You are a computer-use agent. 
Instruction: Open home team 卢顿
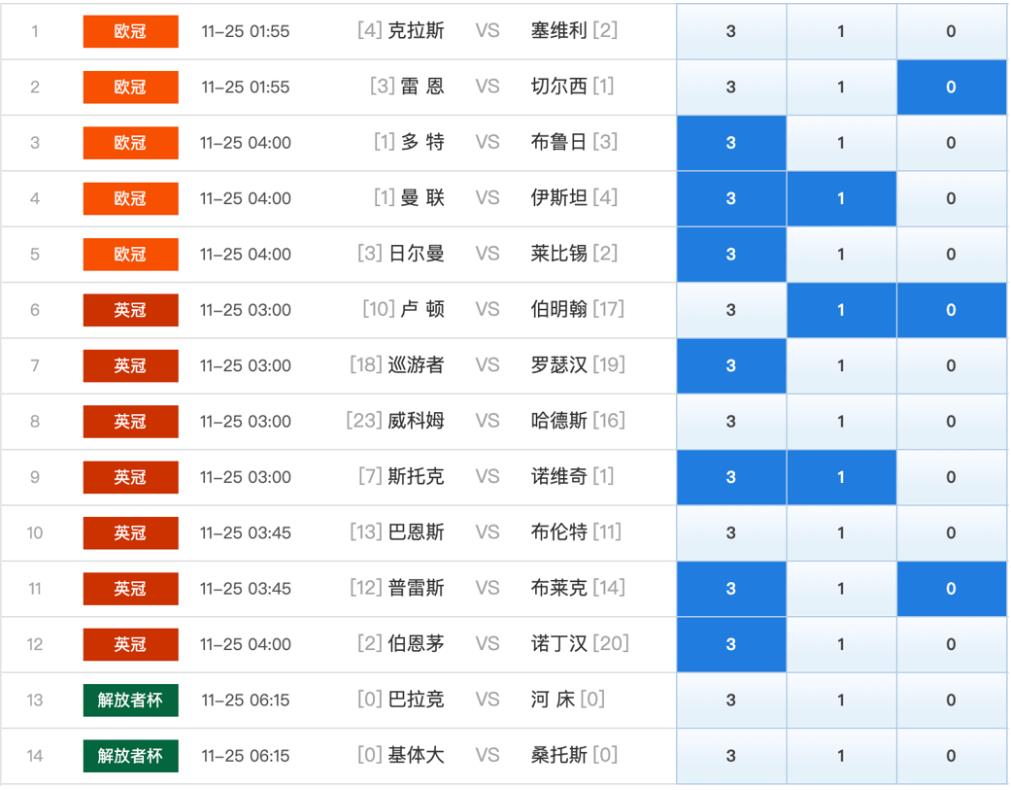click(422, 310)
